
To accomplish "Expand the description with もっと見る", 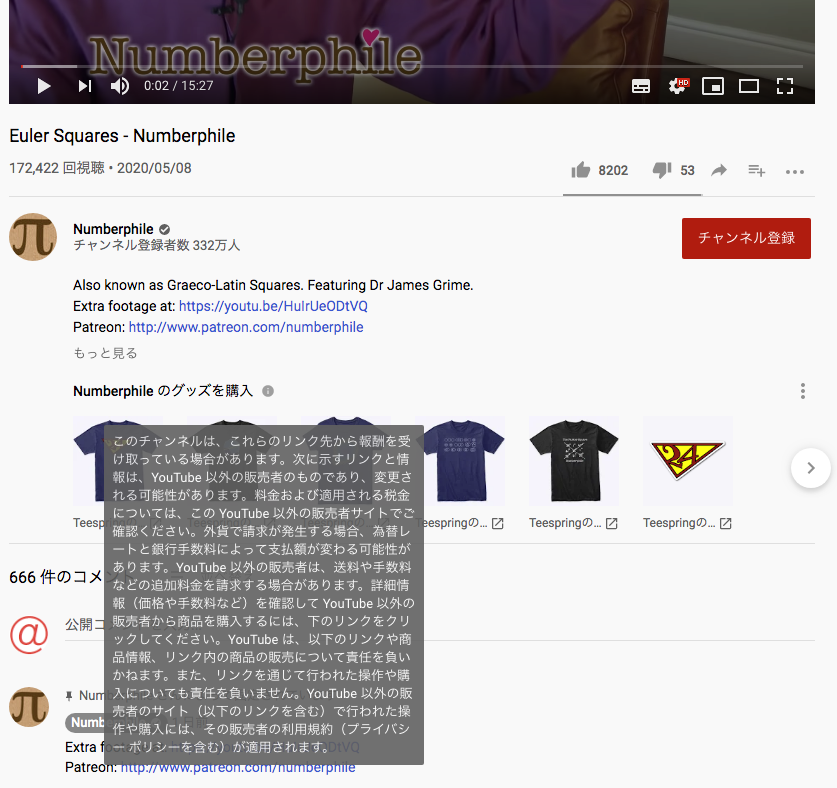I will pyautogui.click(x=104, y=352).
